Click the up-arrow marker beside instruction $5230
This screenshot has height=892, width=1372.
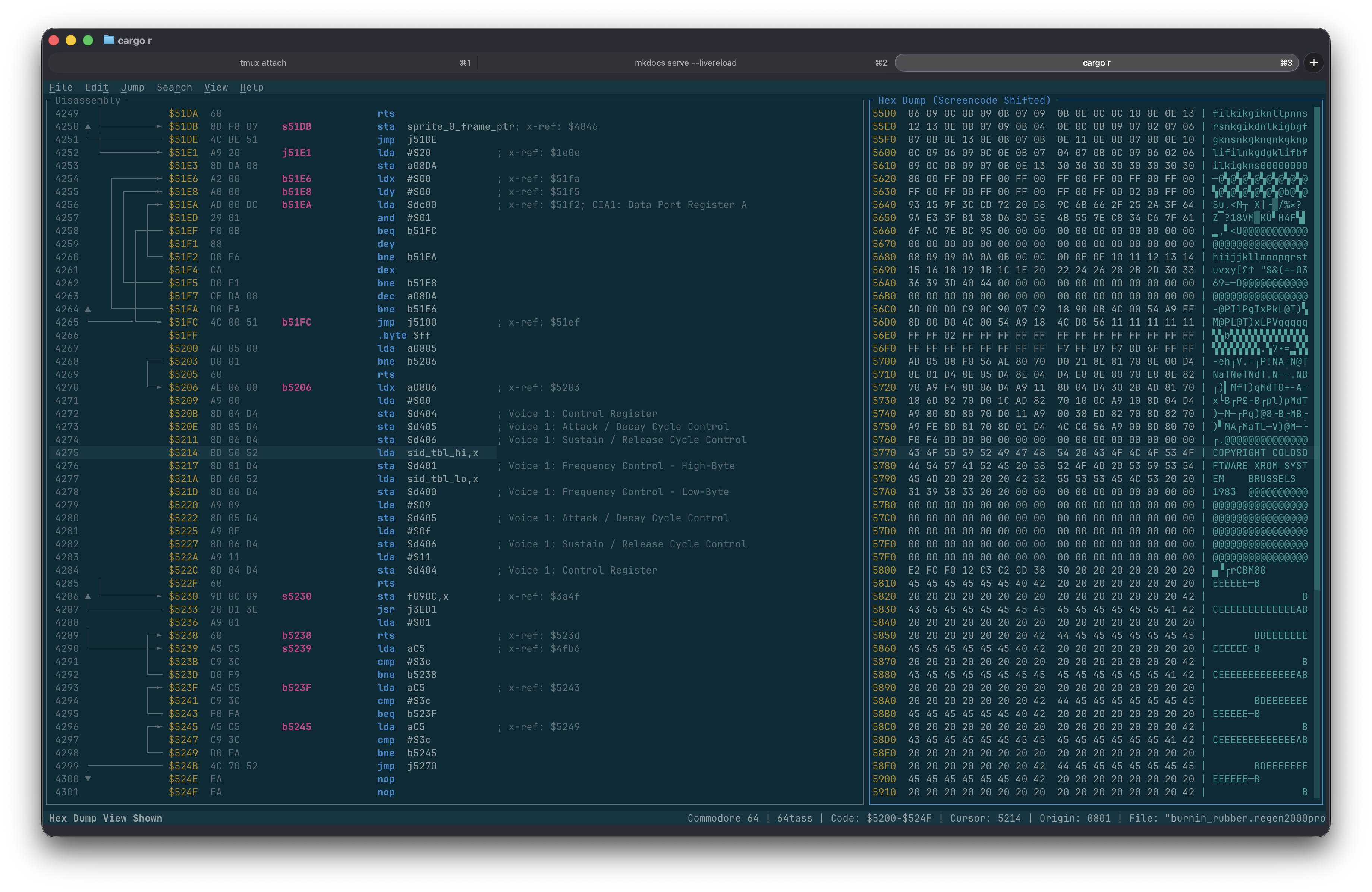click(88, 596)
